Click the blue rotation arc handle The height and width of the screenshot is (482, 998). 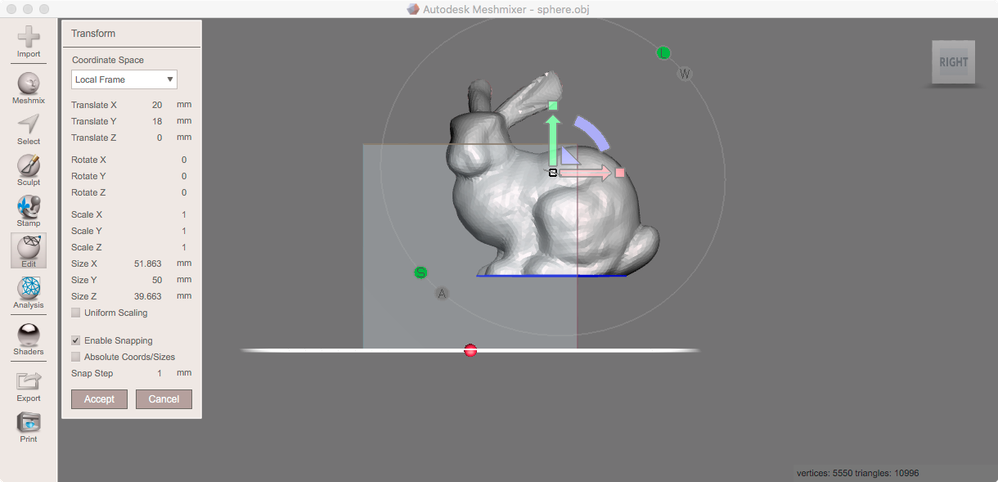point(593,132)
